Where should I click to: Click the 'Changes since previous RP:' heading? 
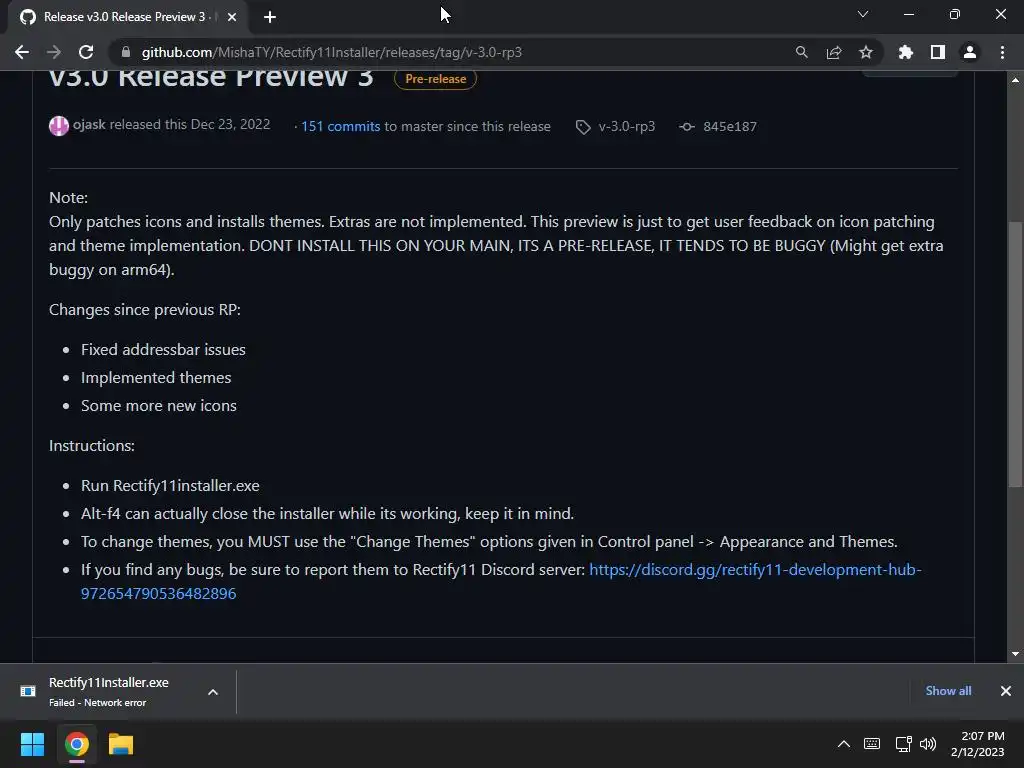[145, 310]
